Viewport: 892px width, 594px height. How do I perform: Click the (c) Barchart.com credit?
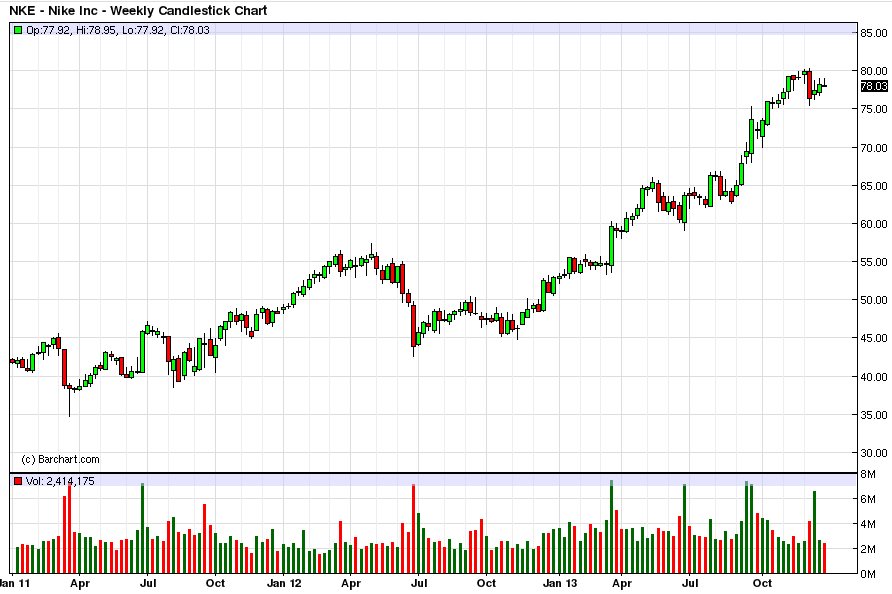click(60, 459)
